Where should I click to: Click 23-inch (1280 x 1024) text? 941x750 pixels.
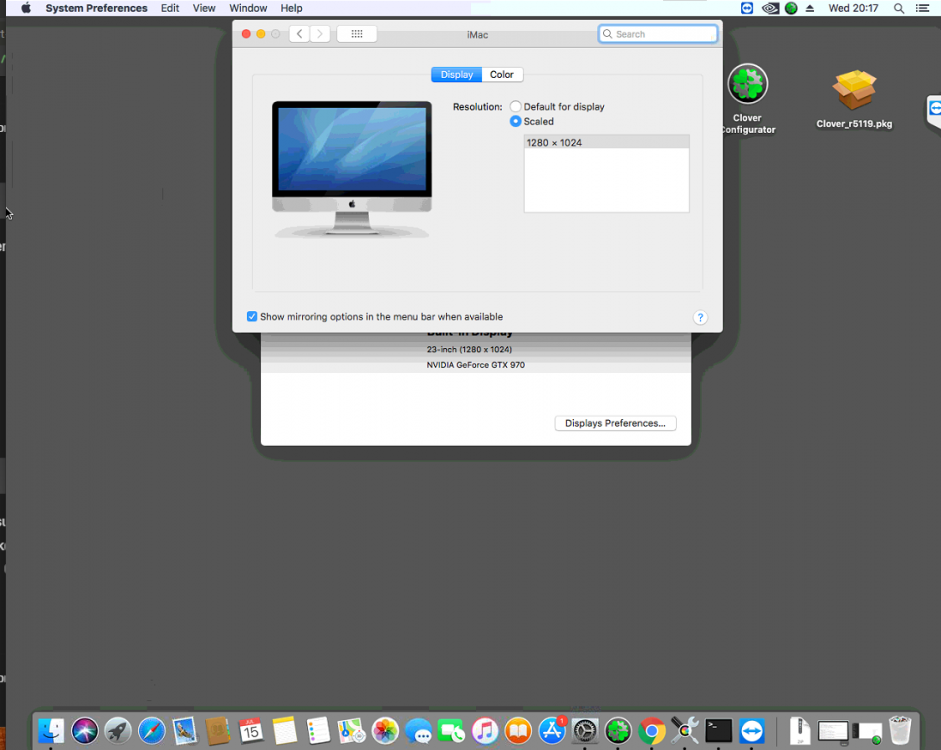[x=469, y=349]
